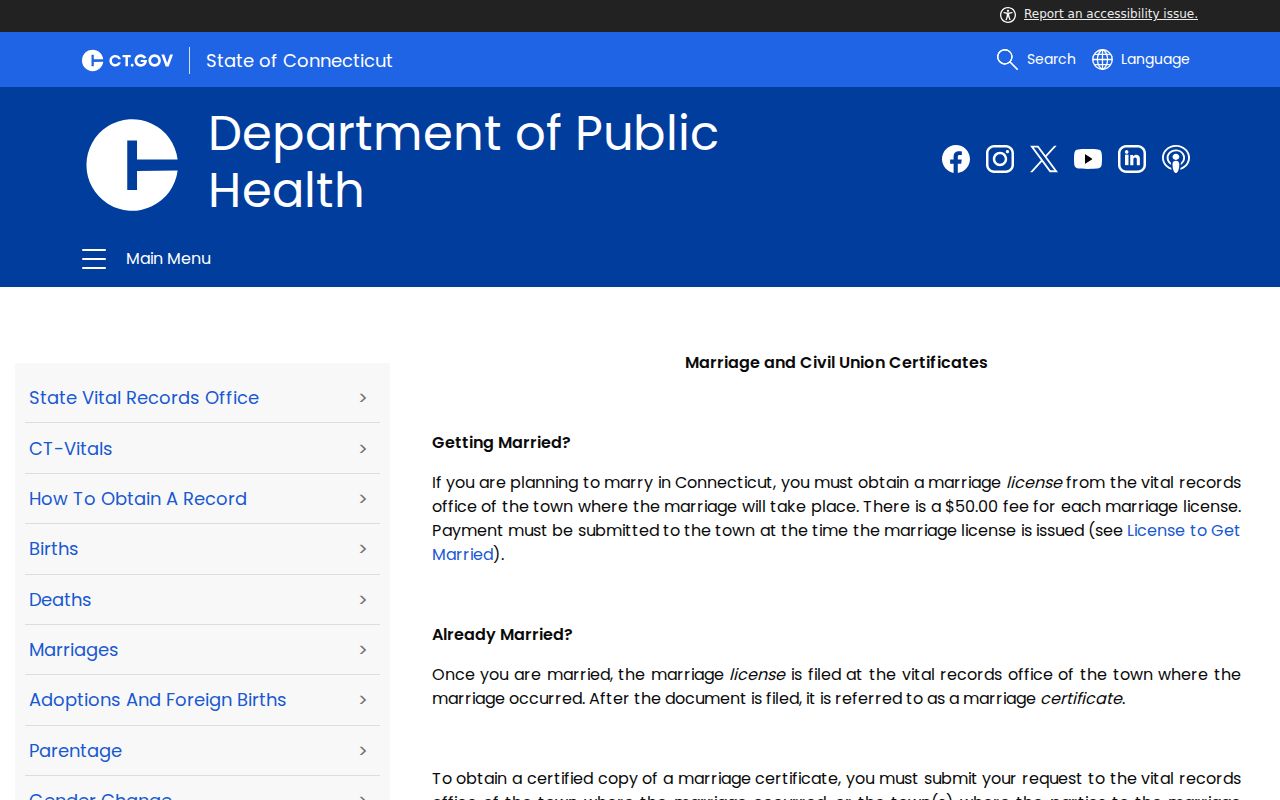1280x800 pixels.
Task: Click the accessibility figure icon
Action: coord(1008,14)
